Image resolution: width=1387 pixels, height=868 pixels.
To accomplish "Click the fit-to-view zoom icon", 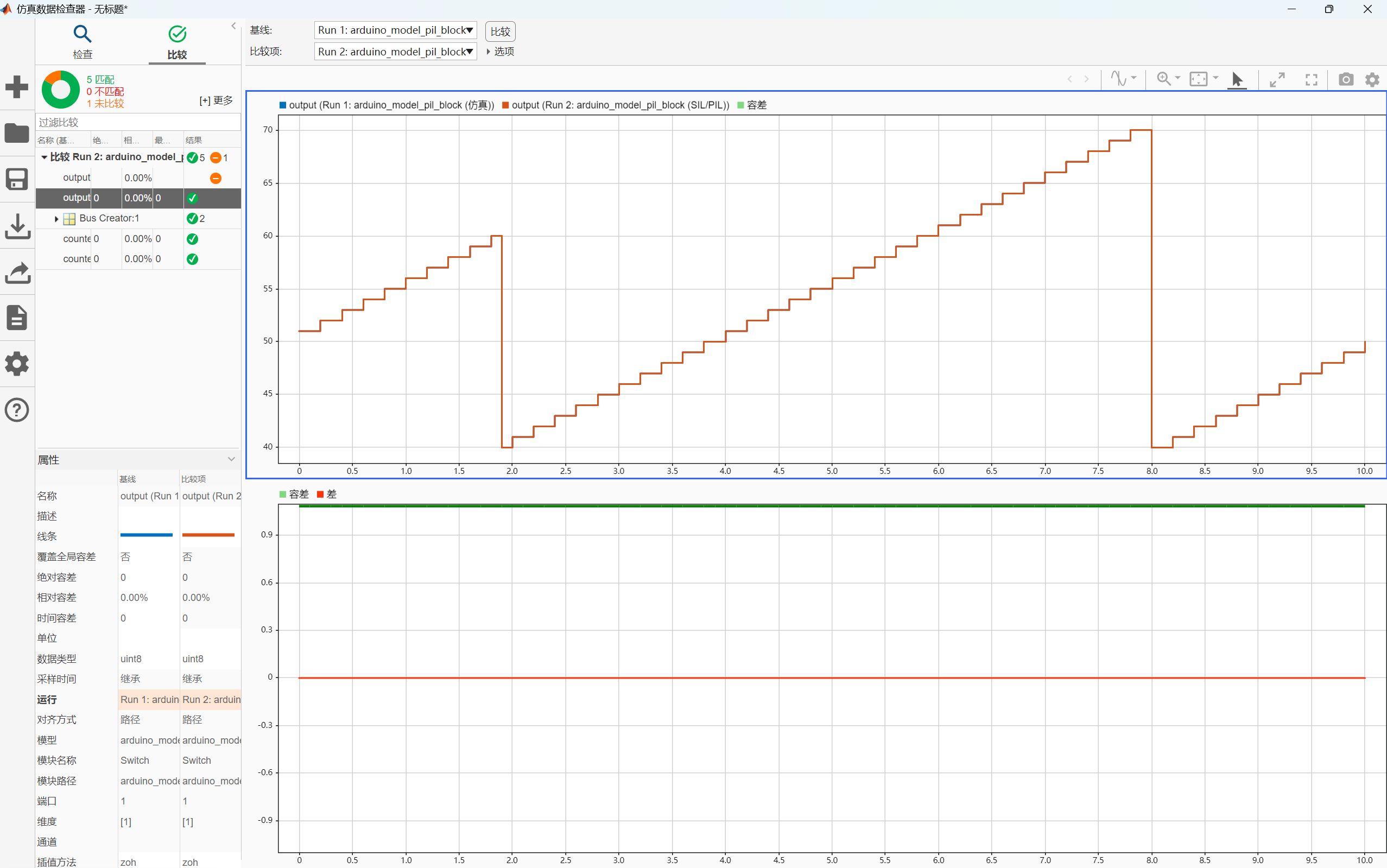I will (x=1199, y=79).
